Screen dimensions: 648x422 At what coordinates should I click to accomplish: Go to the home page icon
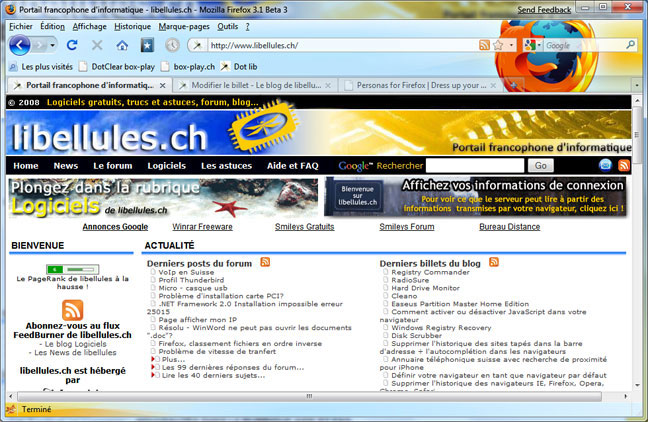(122, 45)
